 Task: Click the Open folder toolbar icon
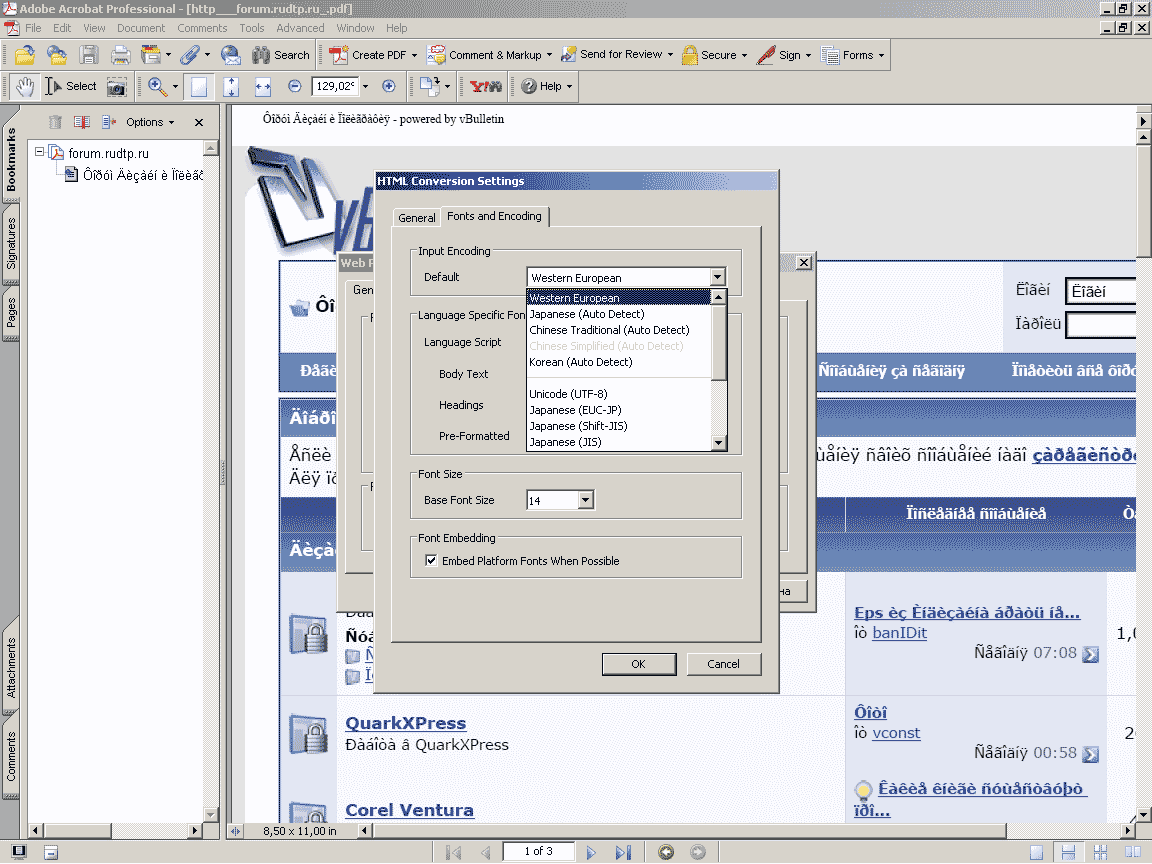tap(24, 55)
